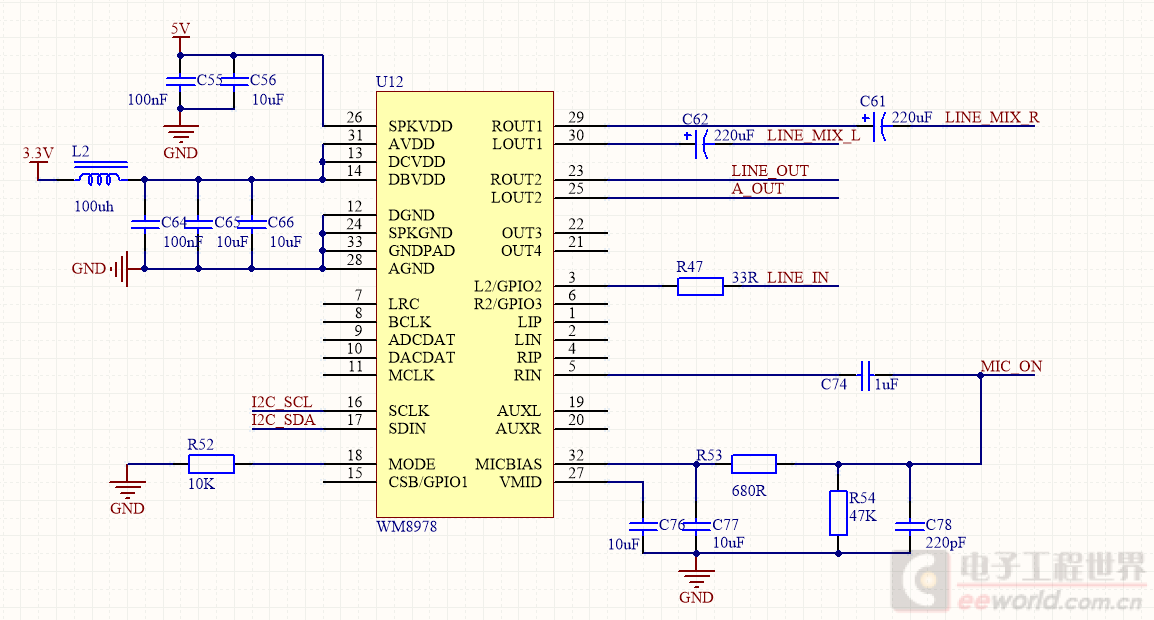Click the SPKVDD pin name
The height and width of the screenshot is (620, 1154).
point(420,127)
